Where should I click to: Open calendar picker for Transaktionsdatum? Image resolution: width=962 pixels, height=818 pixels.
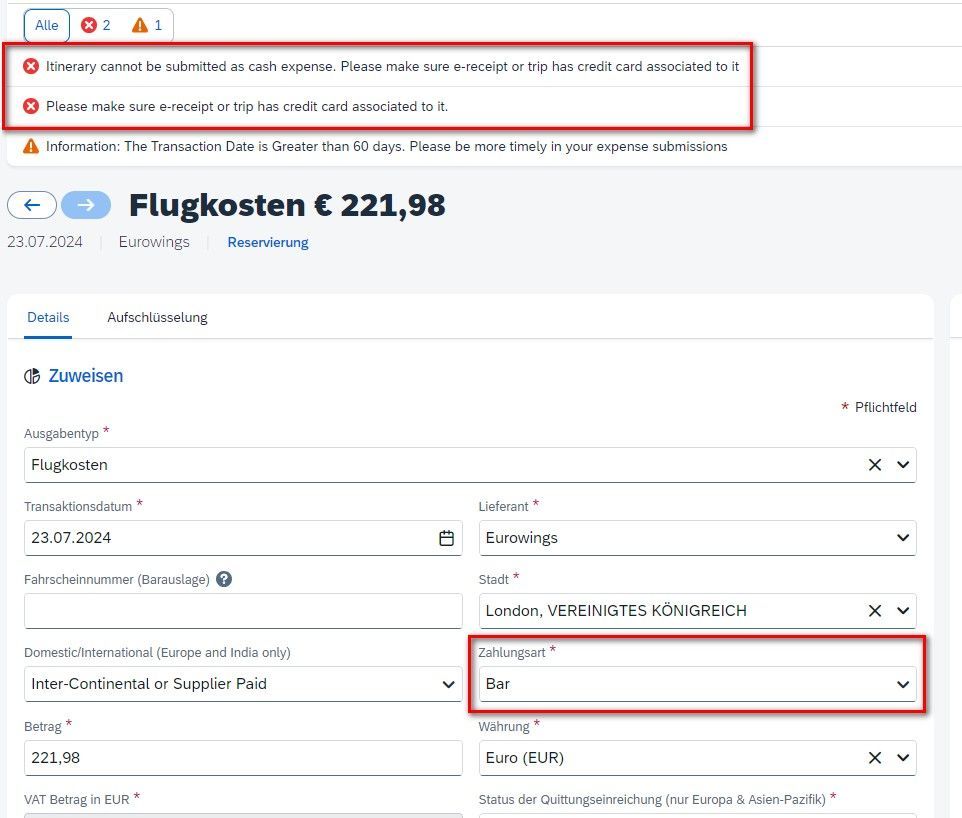[x=447, y=538]
